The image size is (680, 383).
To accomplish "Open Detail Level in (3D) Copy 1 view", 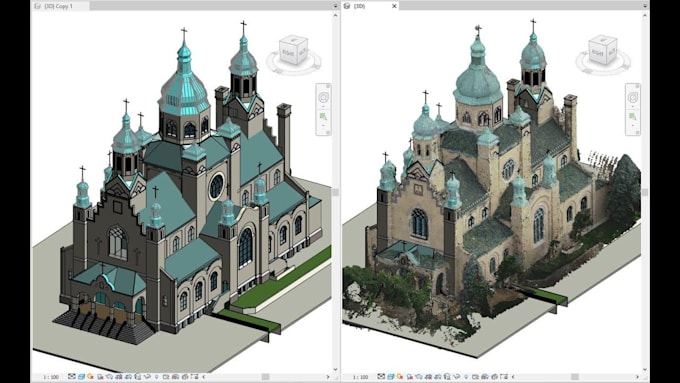I will [x=72, y=377].
